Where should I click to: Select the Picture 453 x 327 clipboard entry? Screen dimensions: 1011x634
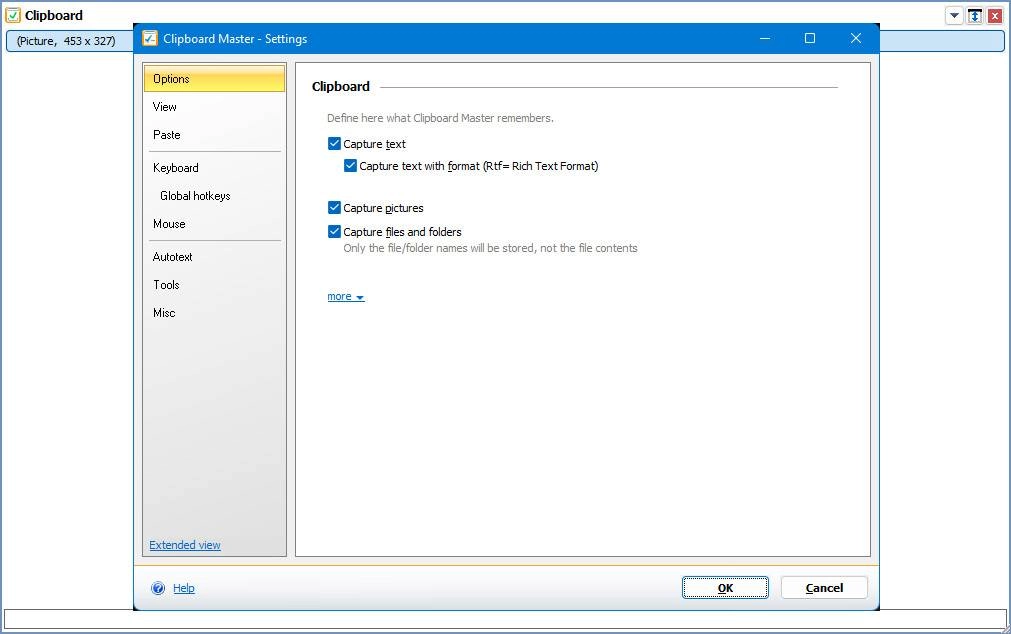click(505, 41)
